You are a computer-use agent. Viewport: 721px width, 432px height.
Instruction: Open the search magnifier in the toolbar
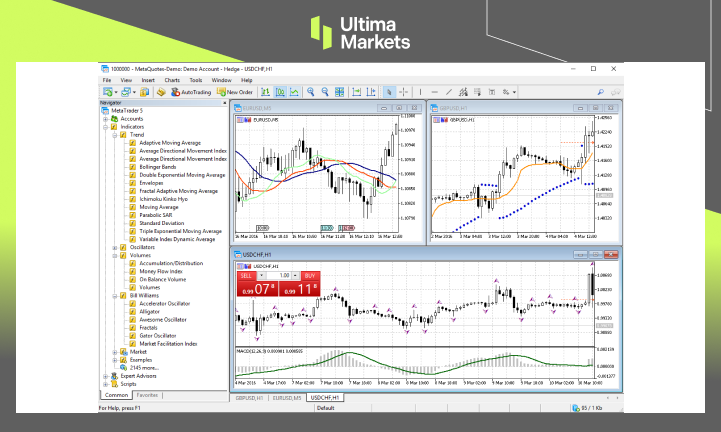tap(601, 92)
